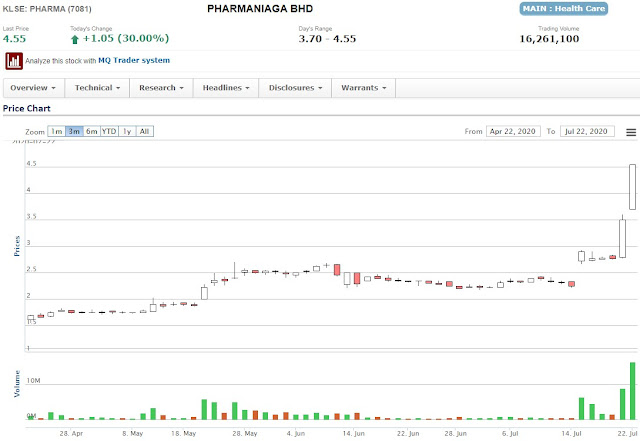Click the MQ Trader chart icon
The height and width of the screenshot is (441, 640).
[x=14, y=61]
